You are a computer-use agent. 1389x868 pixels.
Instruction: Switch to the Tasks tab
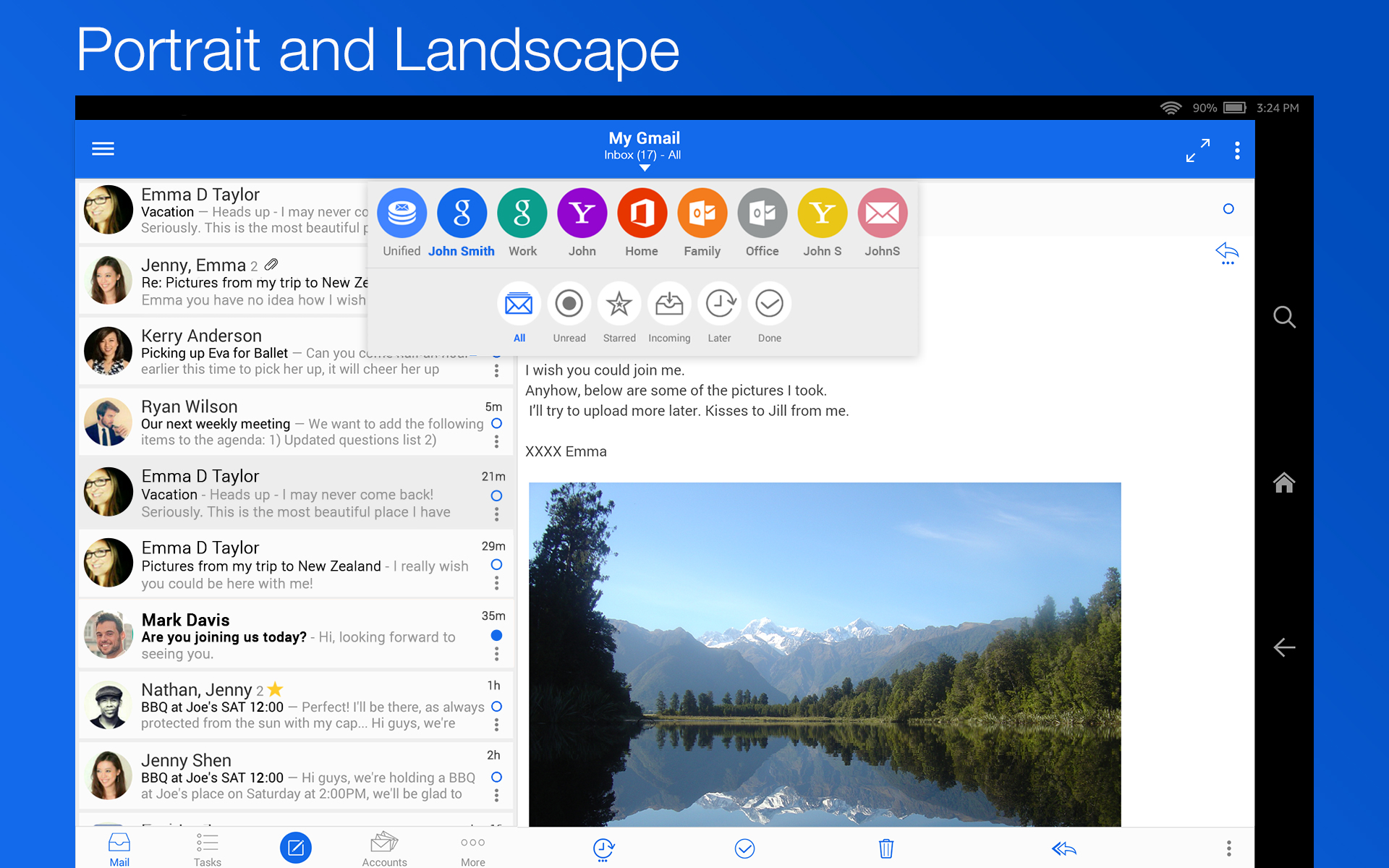pyautogui.click(x=207, y=849)
